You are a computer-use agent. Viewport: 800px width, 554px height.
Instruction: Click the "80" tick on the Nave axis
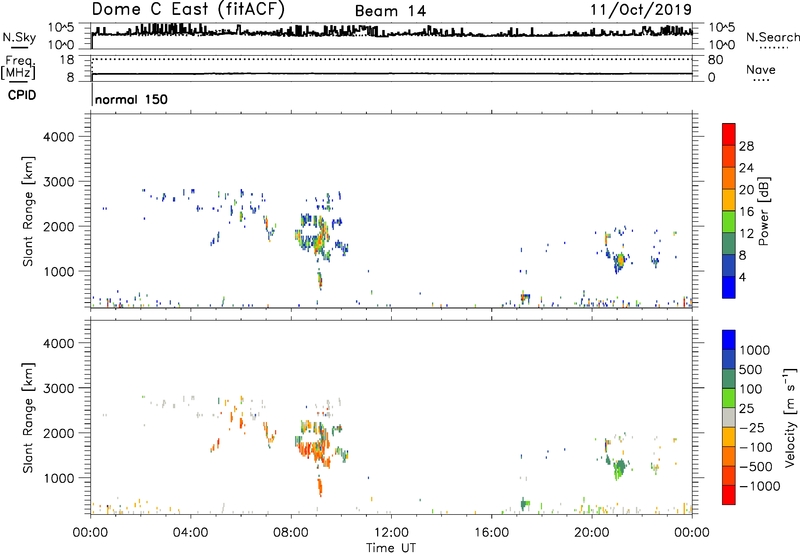(715, 60)
